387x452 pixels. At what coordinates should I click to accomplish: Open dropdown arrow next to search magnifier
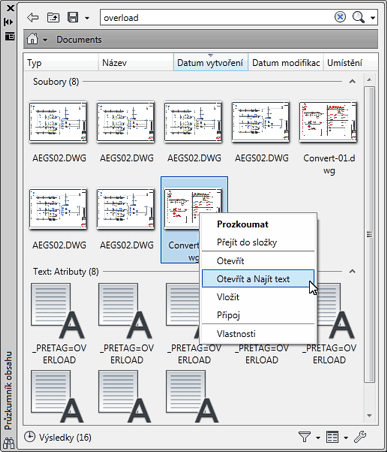click(x=373, y=18)
